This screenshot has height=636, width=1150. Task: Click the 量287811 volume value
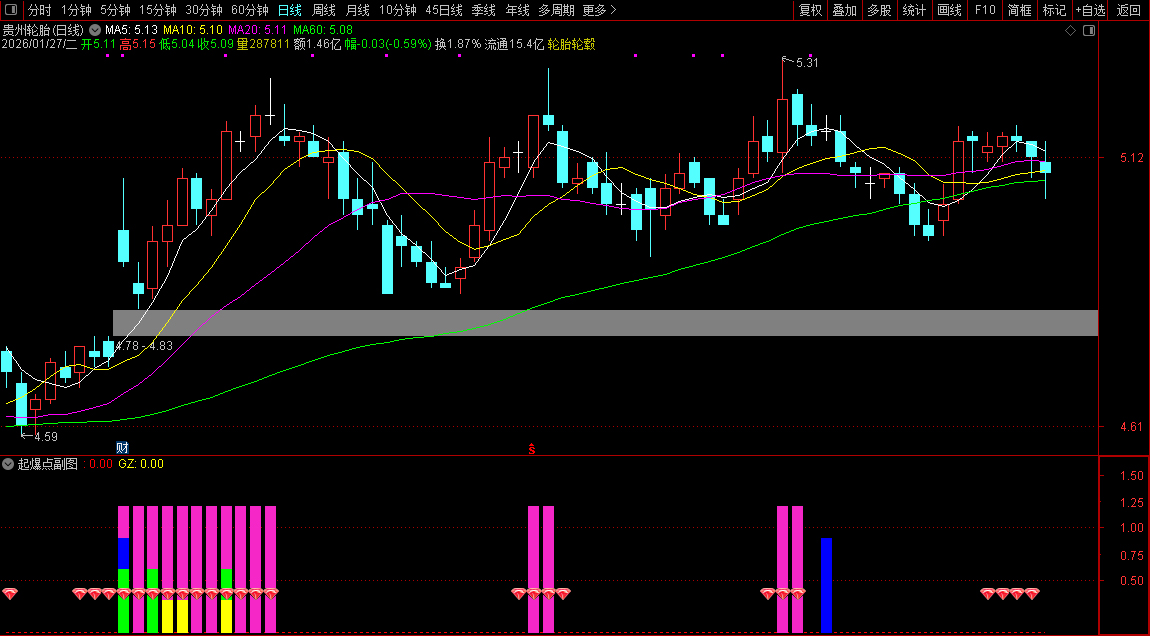[263, 44]
